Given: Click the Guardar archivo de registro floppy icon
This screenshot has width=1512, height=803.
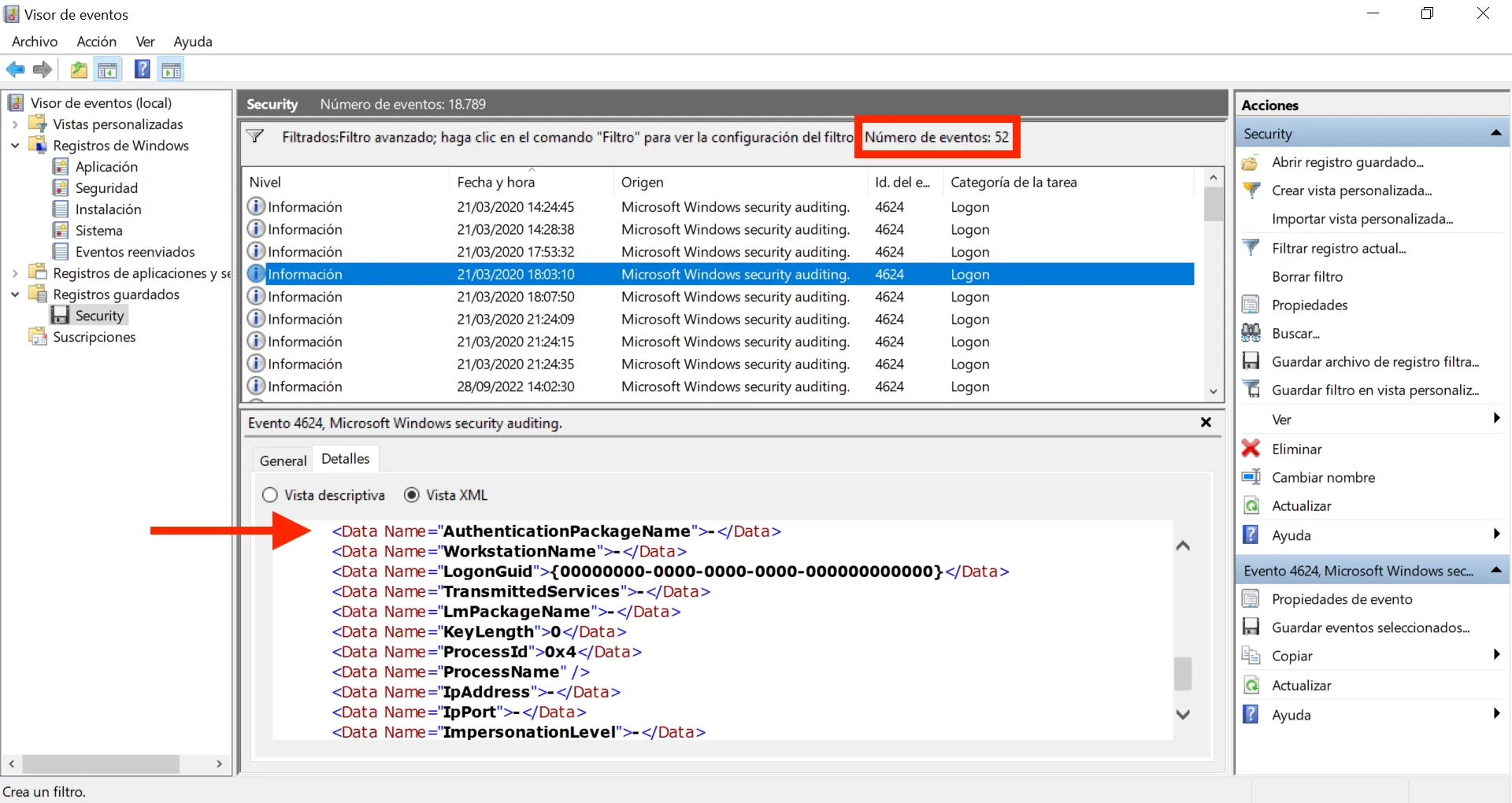Looking at the screenshot, I should [1251, 361].
